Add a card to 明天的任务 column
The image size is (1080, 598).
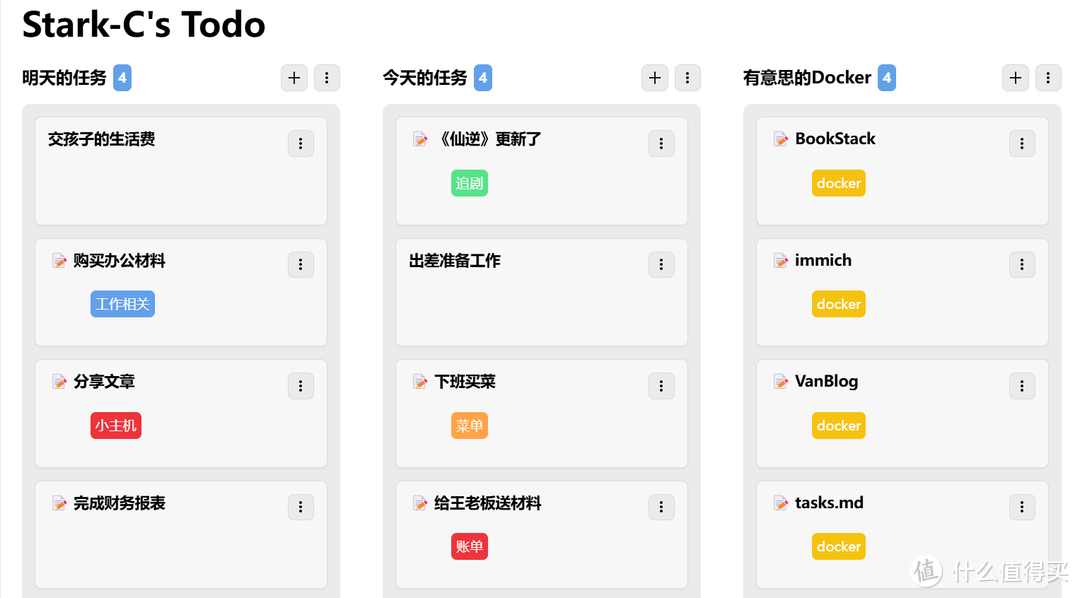click(293, 78)
